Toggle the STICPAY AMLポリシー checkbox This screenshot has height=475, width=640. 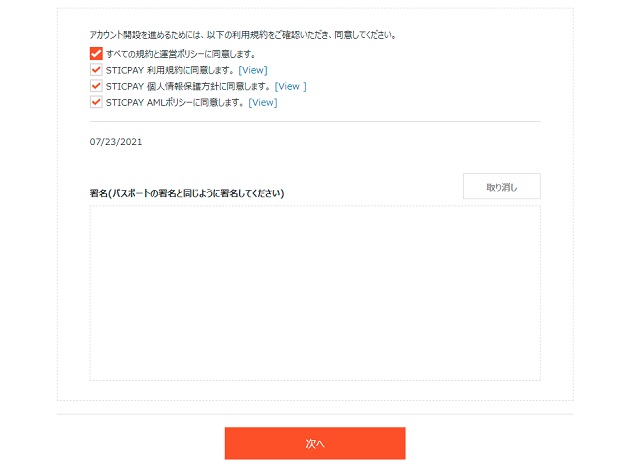[96, 102]
